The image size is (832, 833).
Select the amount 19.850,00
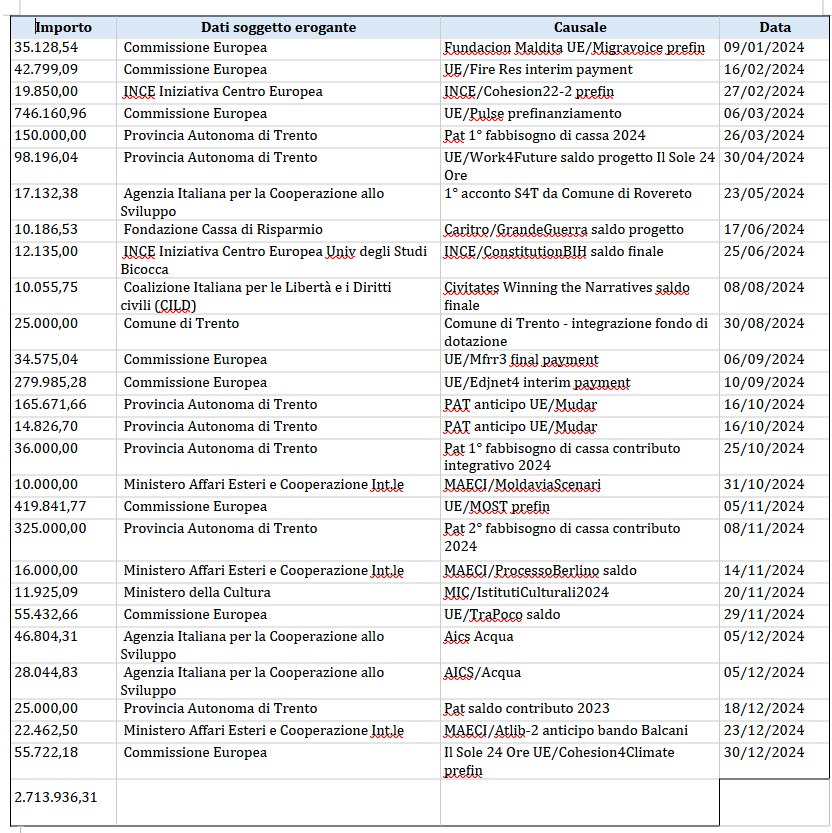[x=46, y=91]
